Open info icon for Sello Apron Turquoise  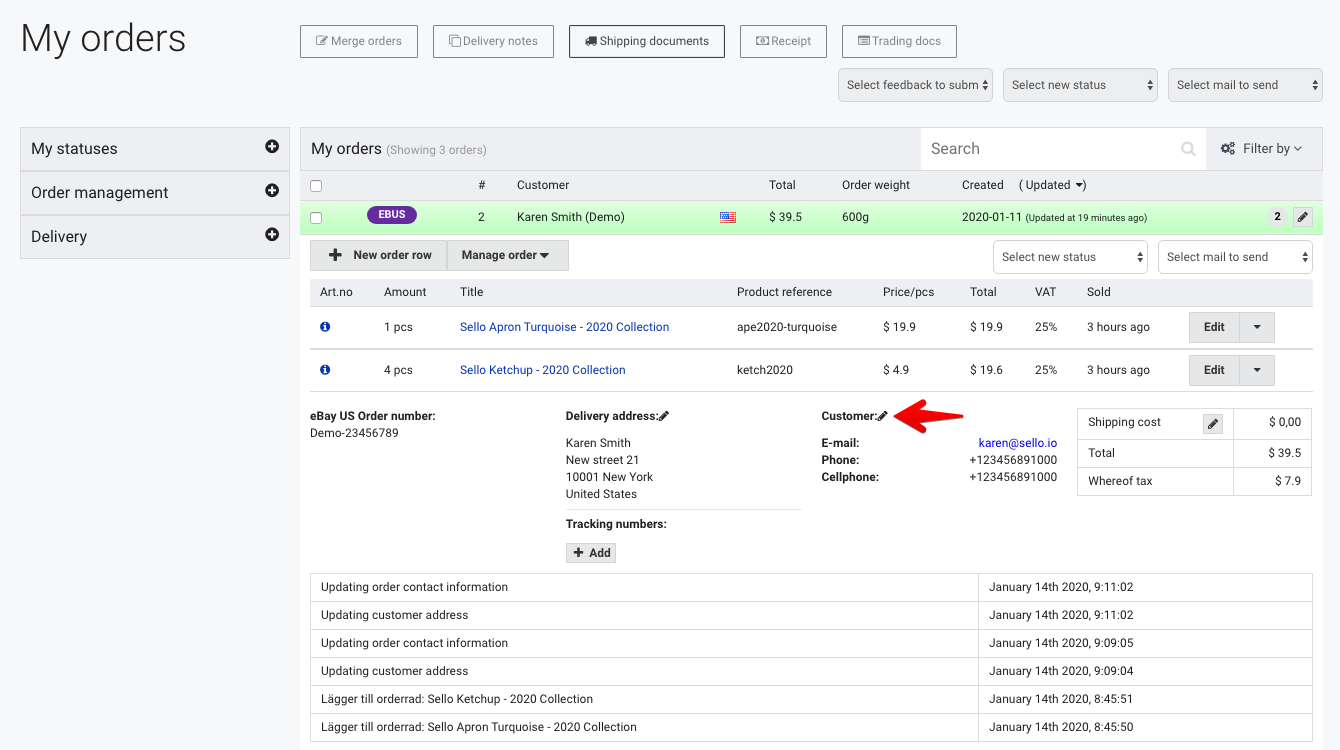[325, 327]
